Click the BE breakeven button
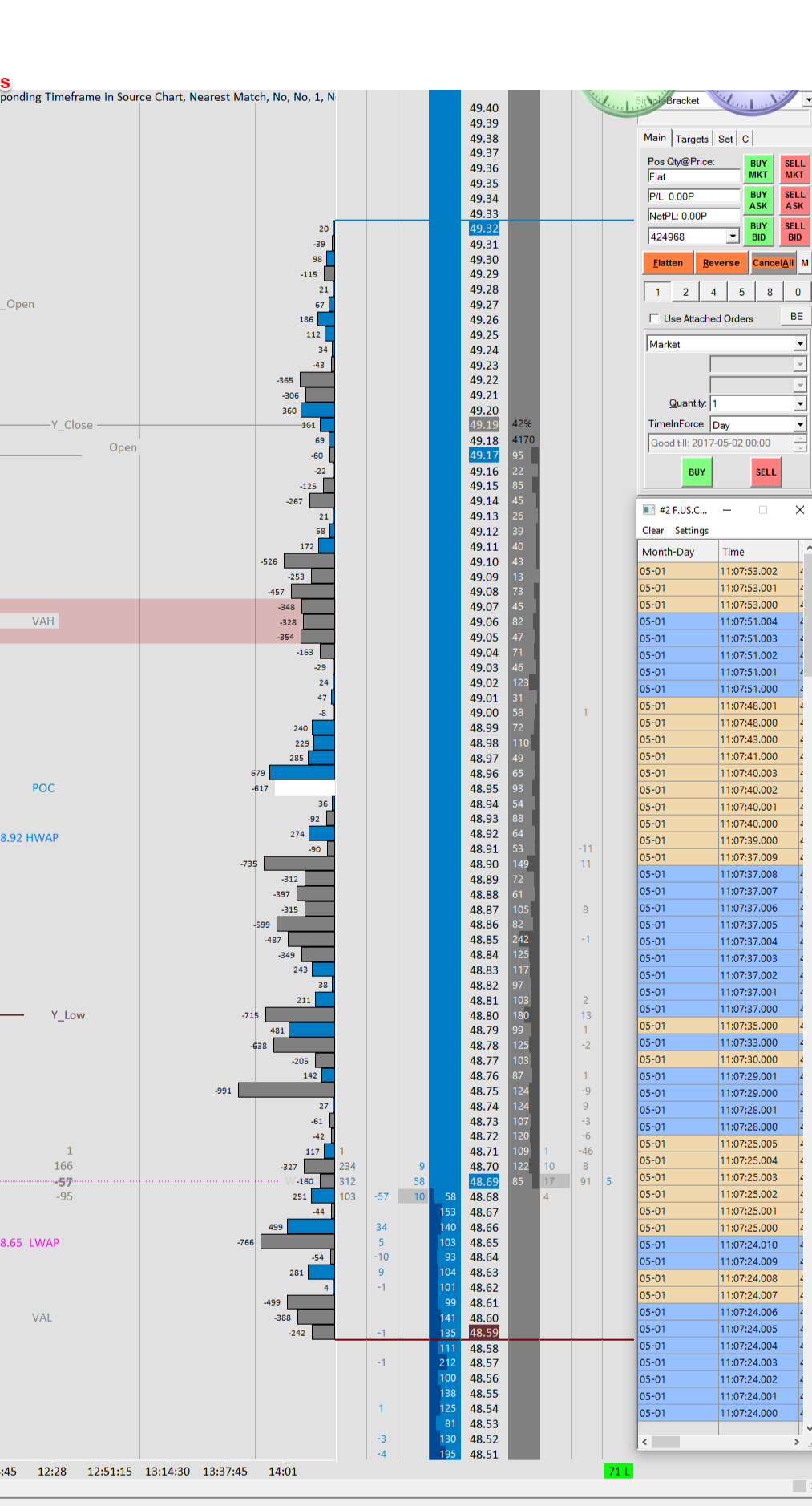 796,317
